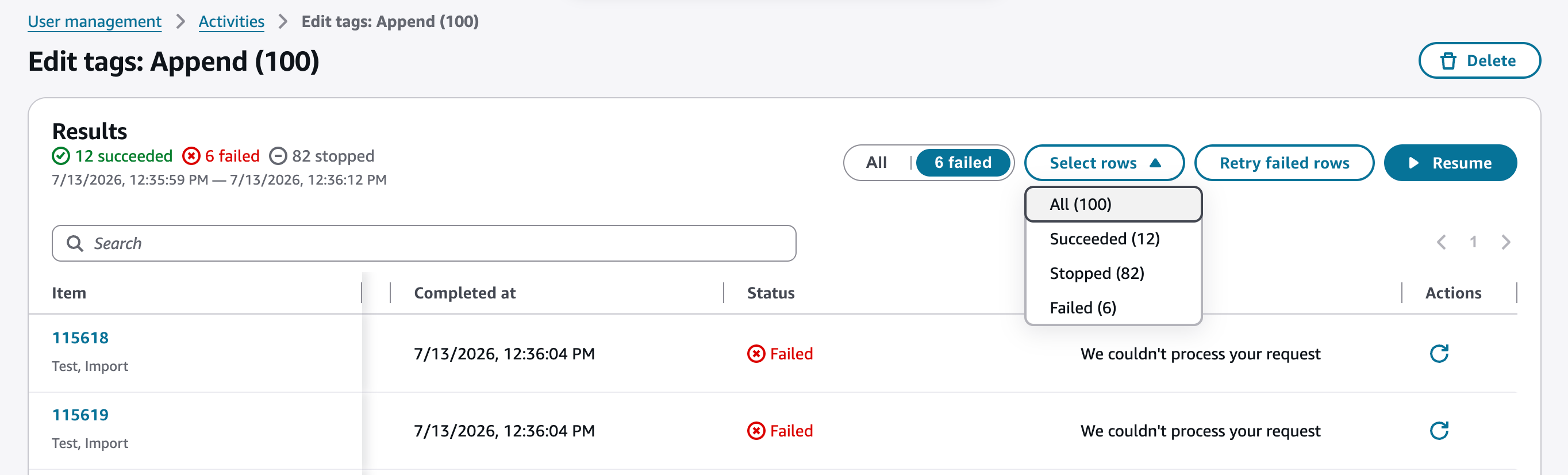This screenshot has width=1568, height=475.
Task: Select the 6 failed filter toggle
Action: pyautogui.click(x=962, y=163)
